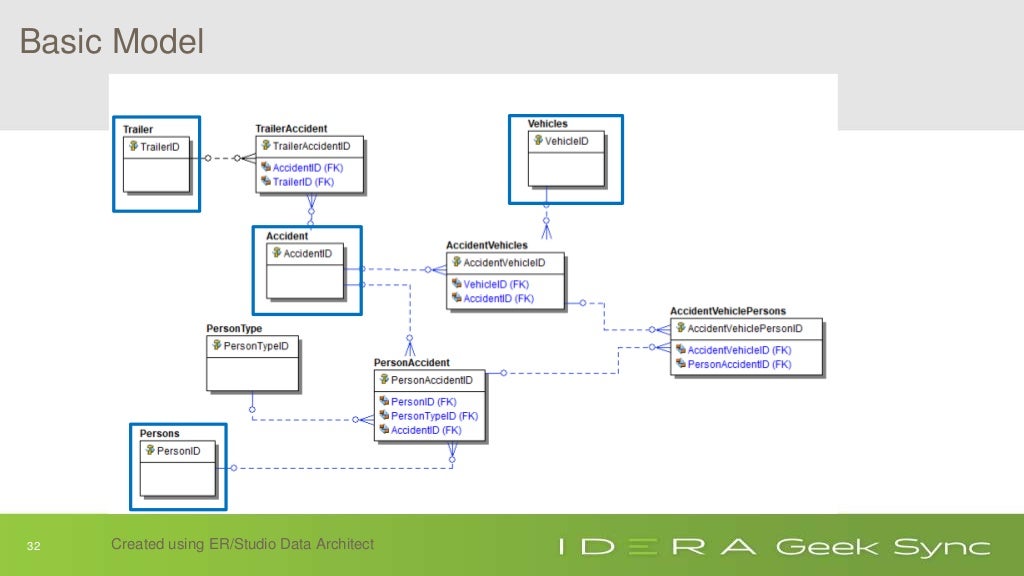
Task: Click the key icon beside AccidentVehiclePersonID
Action: coord(680,328)
